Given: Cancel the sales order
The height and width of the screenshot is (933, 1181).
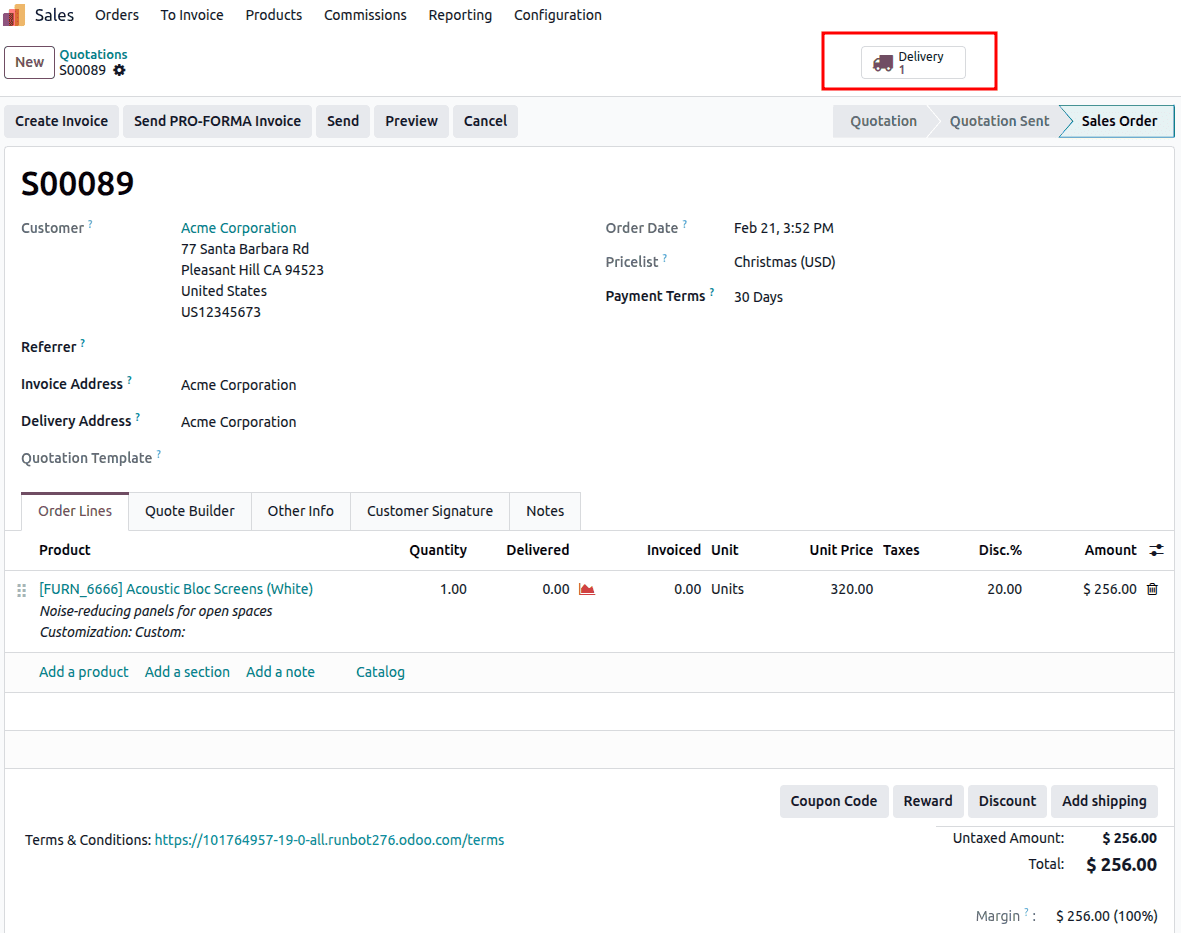Looking at the screenshot, I should click(485, 121).
